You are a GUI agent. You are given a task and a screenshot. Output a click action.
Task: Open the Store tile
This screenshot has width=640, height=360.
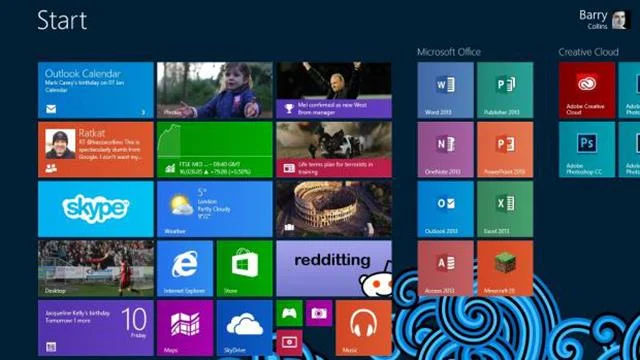[244, 268]
